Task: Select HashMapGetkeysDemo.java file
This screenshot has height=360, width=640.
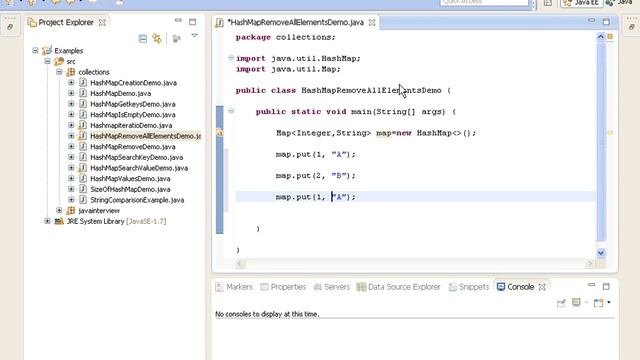Action: 133,104
